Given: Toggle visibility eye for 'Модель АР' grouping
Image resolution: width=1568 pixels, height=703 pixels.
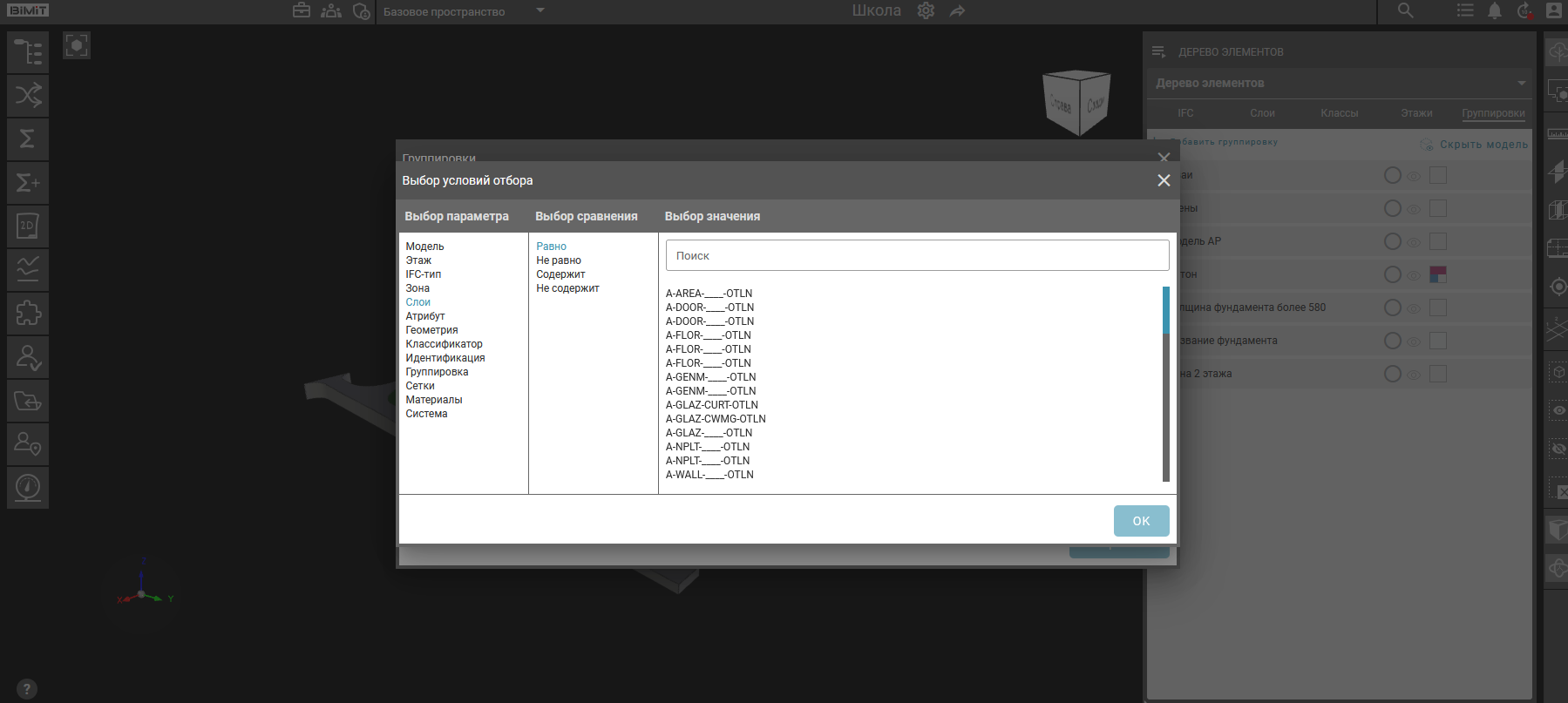Looking at the screenshot, I should point(1414,242).
